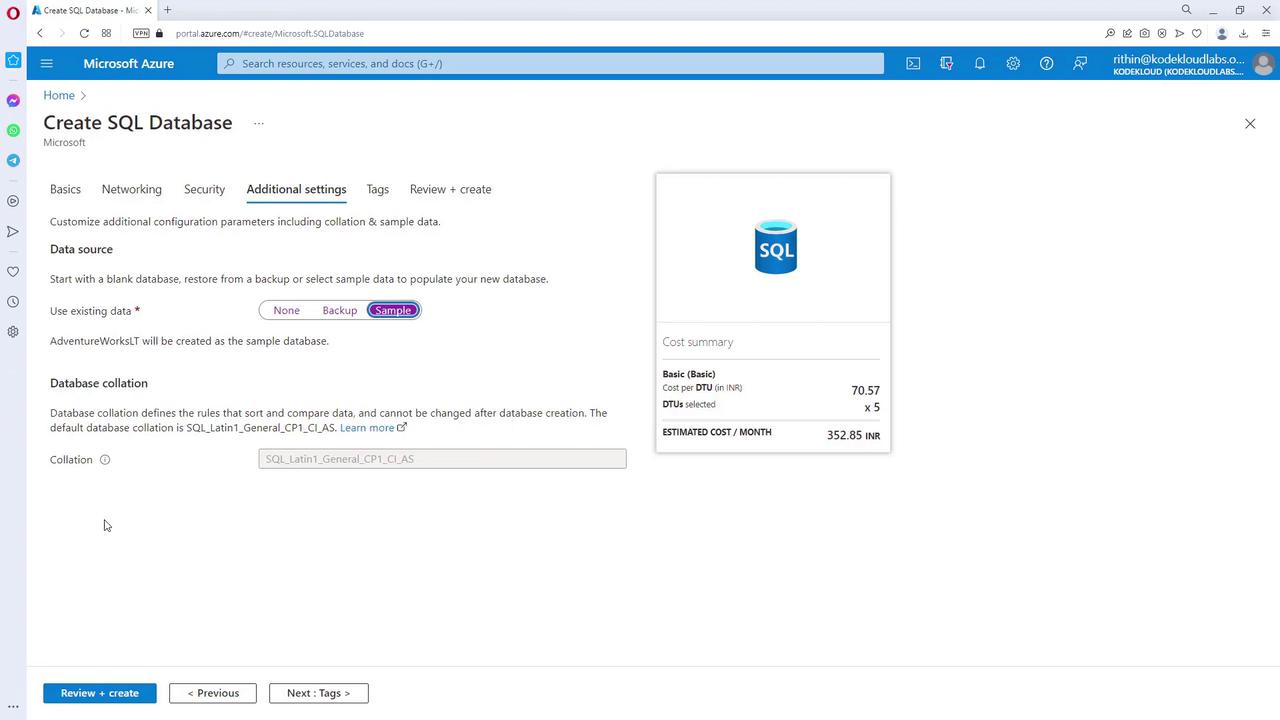Viewport: 1280px width, 720px height.
Task: Open the Opera sidebar player icon
Action: click(x=13, y=201)
